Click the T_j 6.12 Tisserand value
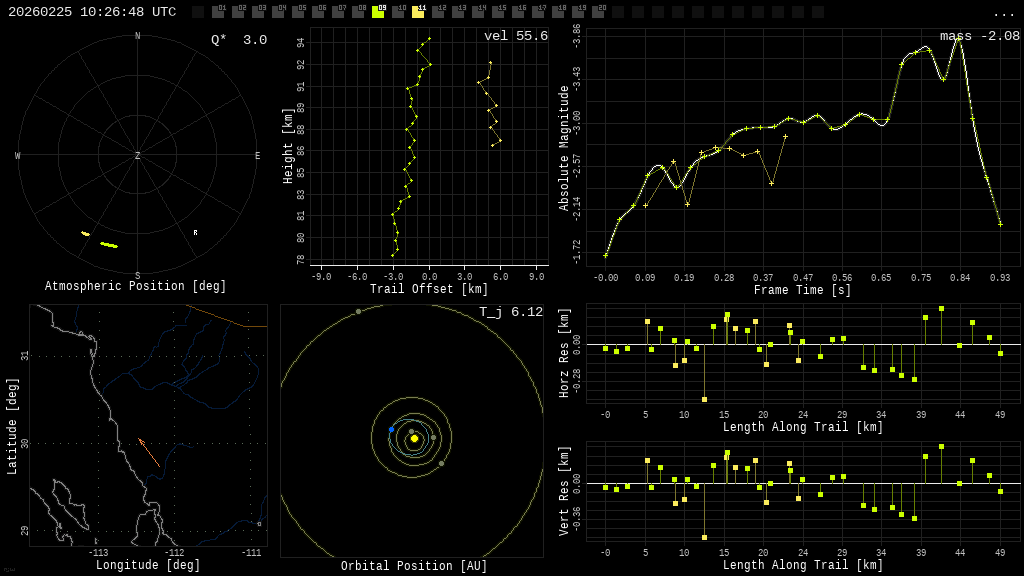The width and height of the screenshot is (1024, 576). (510, 312)
